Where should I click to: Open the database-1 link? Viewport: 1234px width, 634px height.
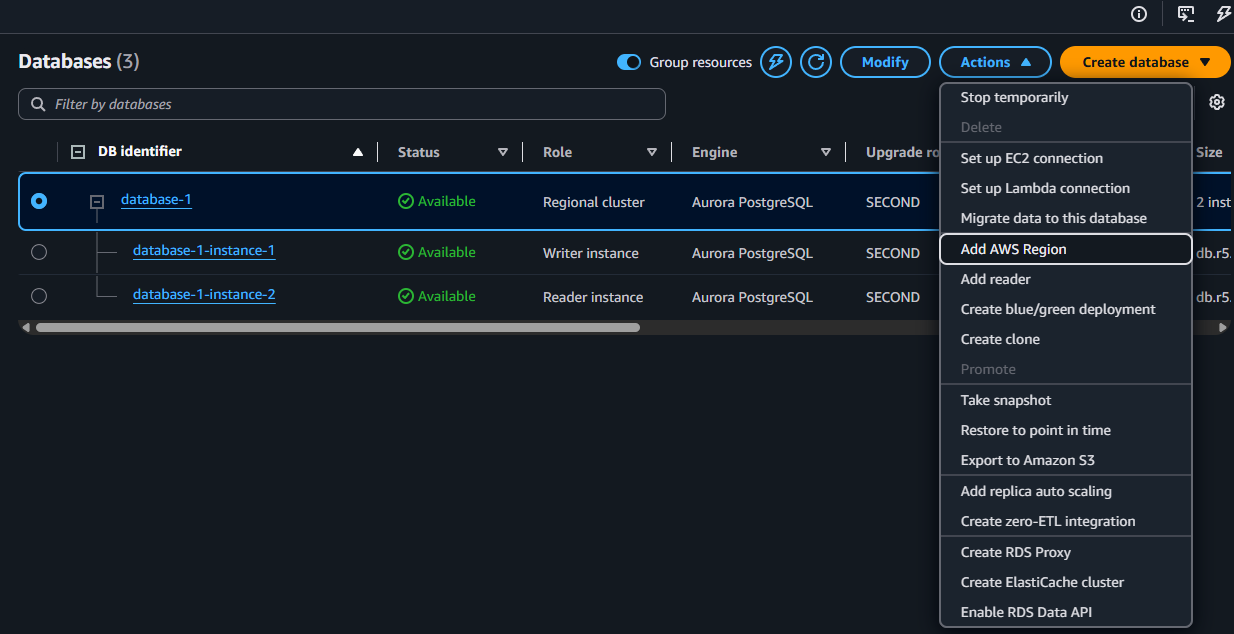pyautogui.click(x=156, y=200)
